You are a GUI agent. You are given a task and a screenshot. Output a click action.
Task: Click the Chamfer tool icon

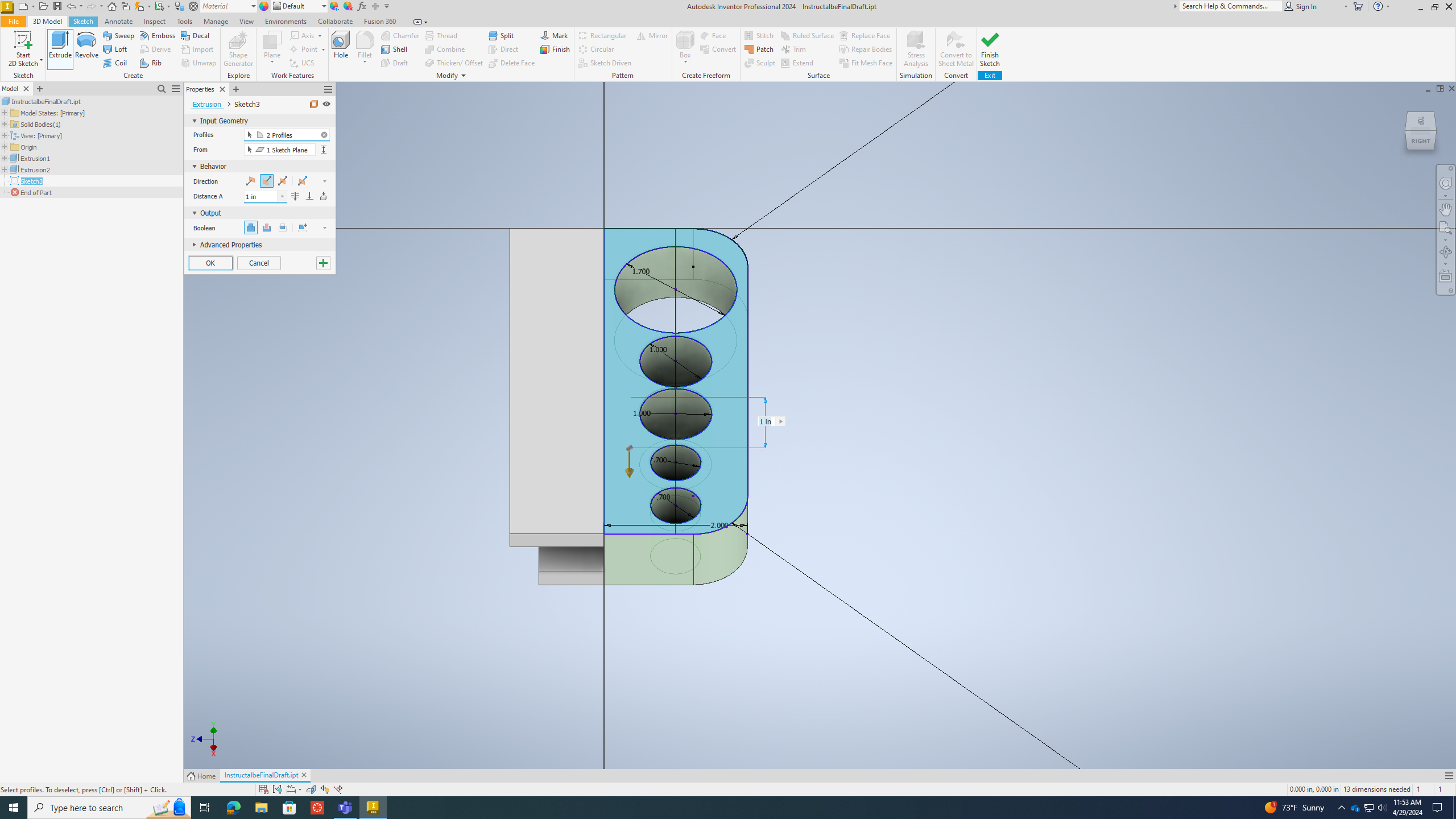(x=385, y=35)
